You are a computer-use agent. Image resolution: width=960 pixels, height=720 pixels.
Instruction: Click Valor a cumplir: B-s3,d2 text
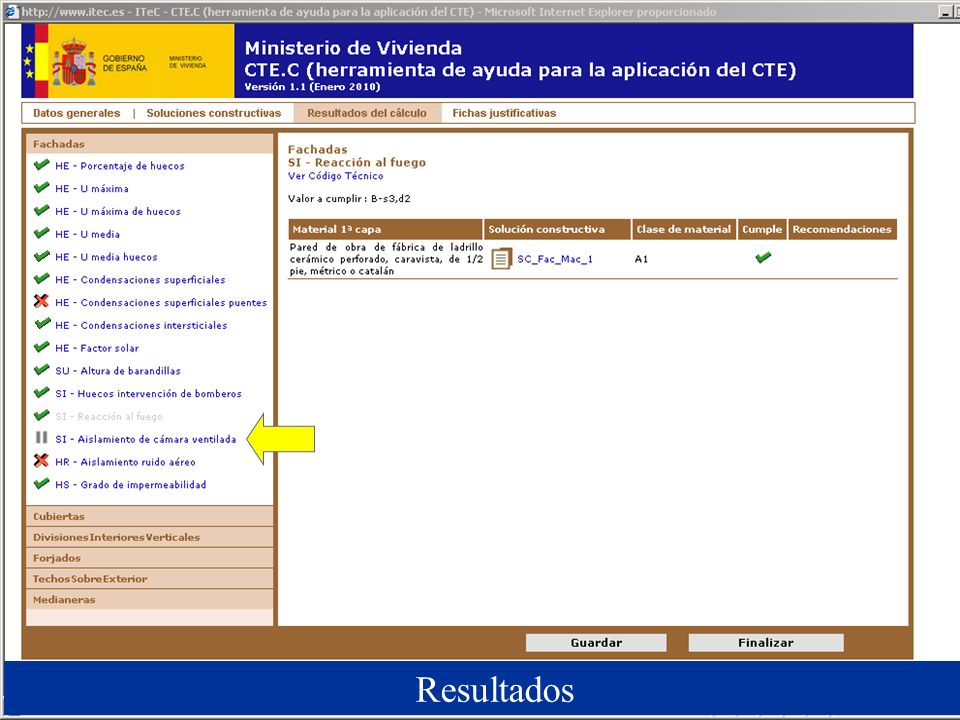point(349,198)
